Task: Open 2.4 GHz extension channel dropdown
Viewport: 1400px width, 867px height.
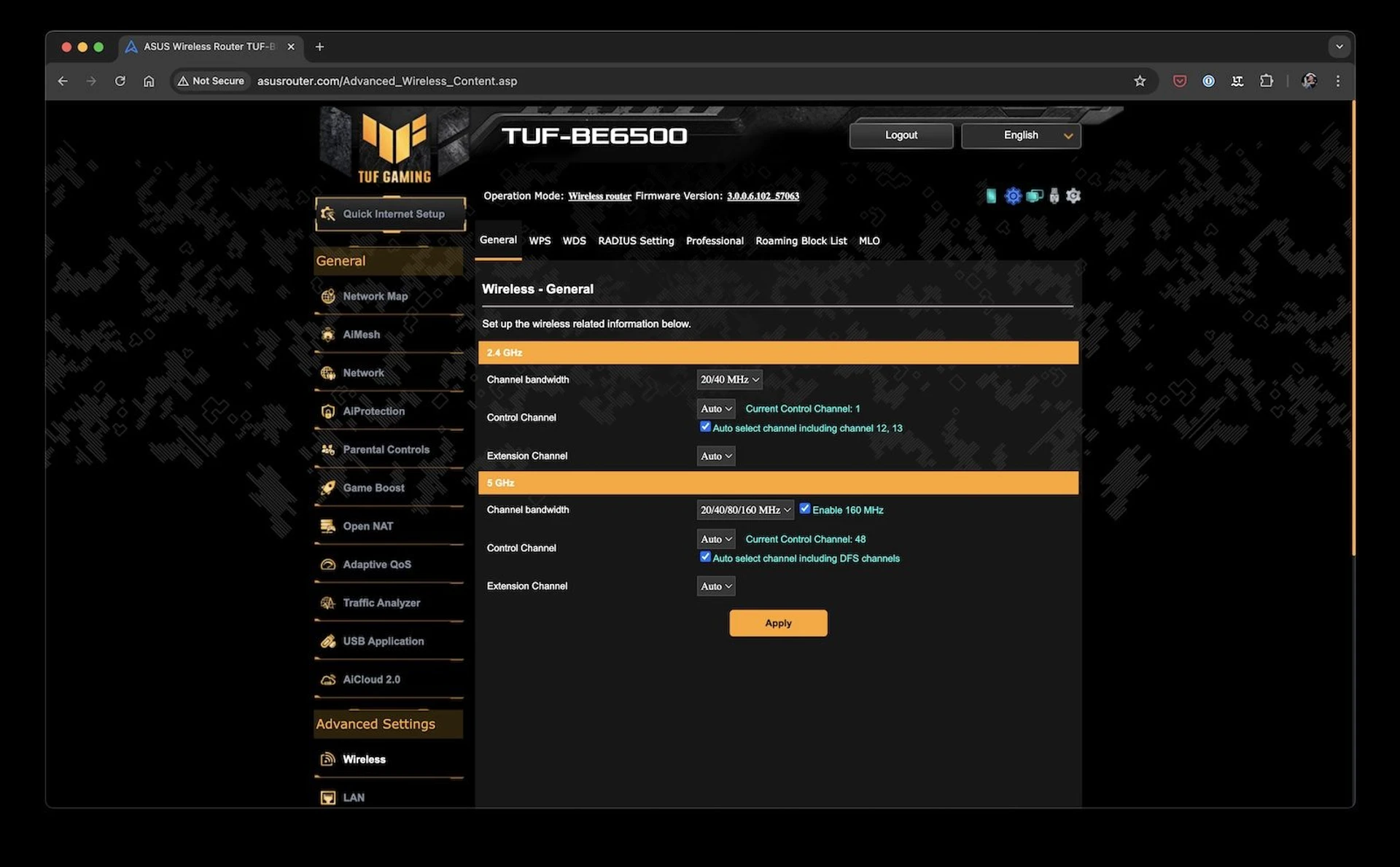Action: (x=716, y=456)
